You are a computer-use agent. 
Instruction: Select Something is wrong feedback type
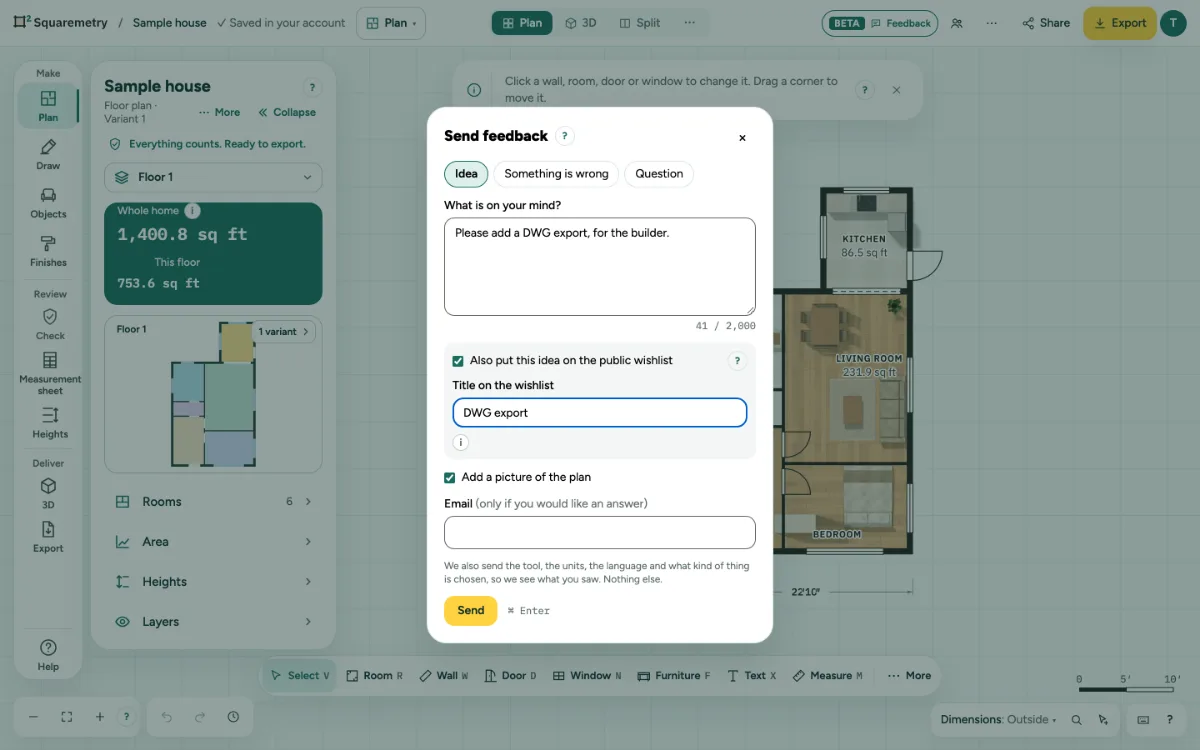tap(556, 174)
